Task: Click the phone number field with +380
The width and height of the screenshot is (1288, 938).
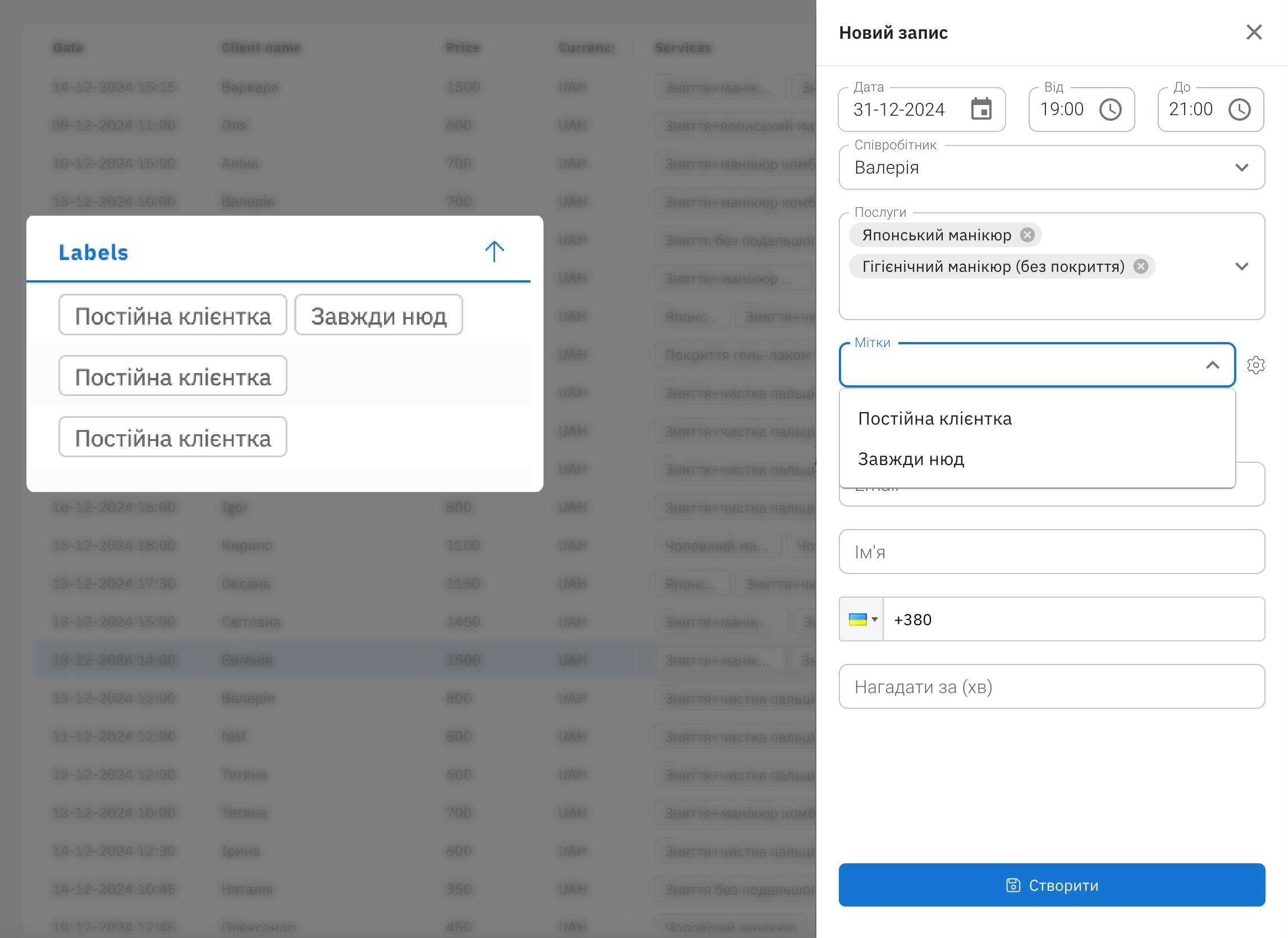Action: click(x=1074, y=620)
